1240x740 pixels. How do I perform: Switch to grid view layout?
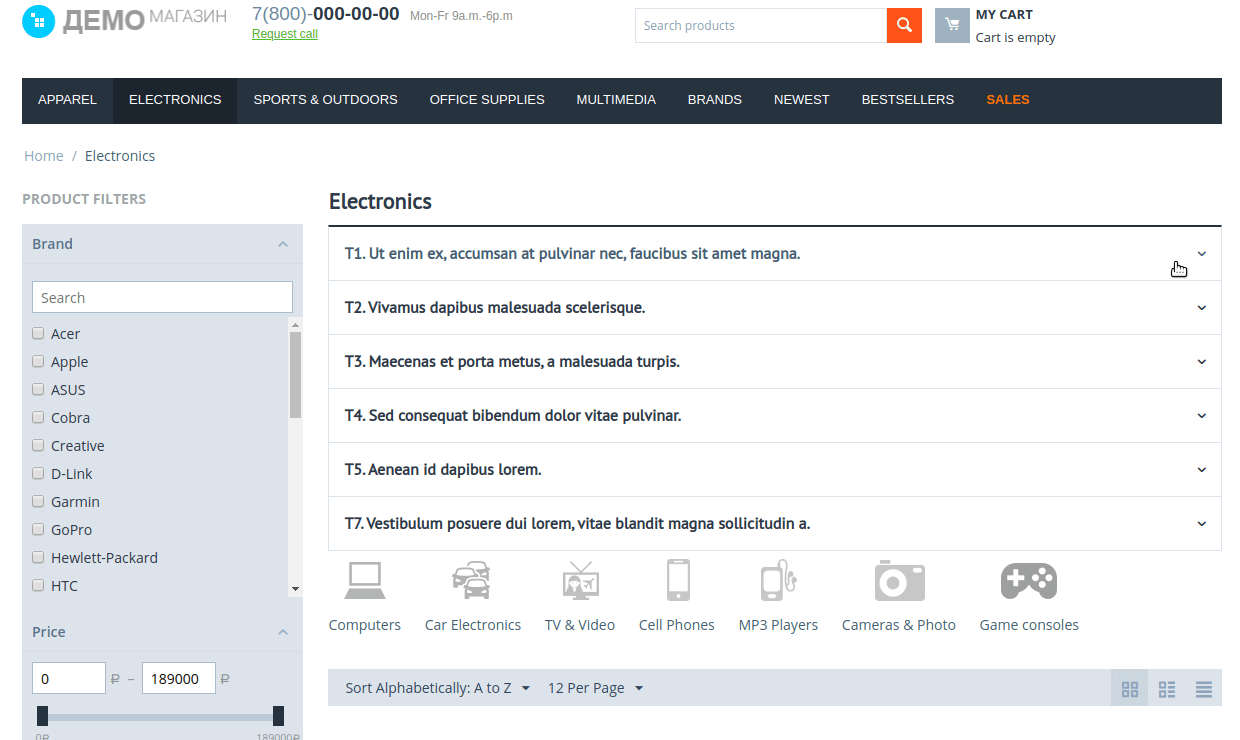pos(1130,688)
